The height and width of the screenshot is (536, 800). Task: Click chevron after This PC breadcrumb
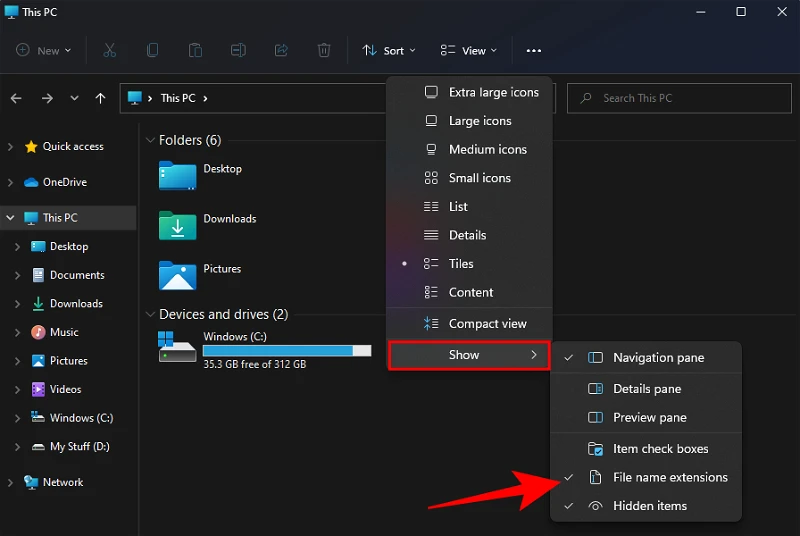(205, 98)
